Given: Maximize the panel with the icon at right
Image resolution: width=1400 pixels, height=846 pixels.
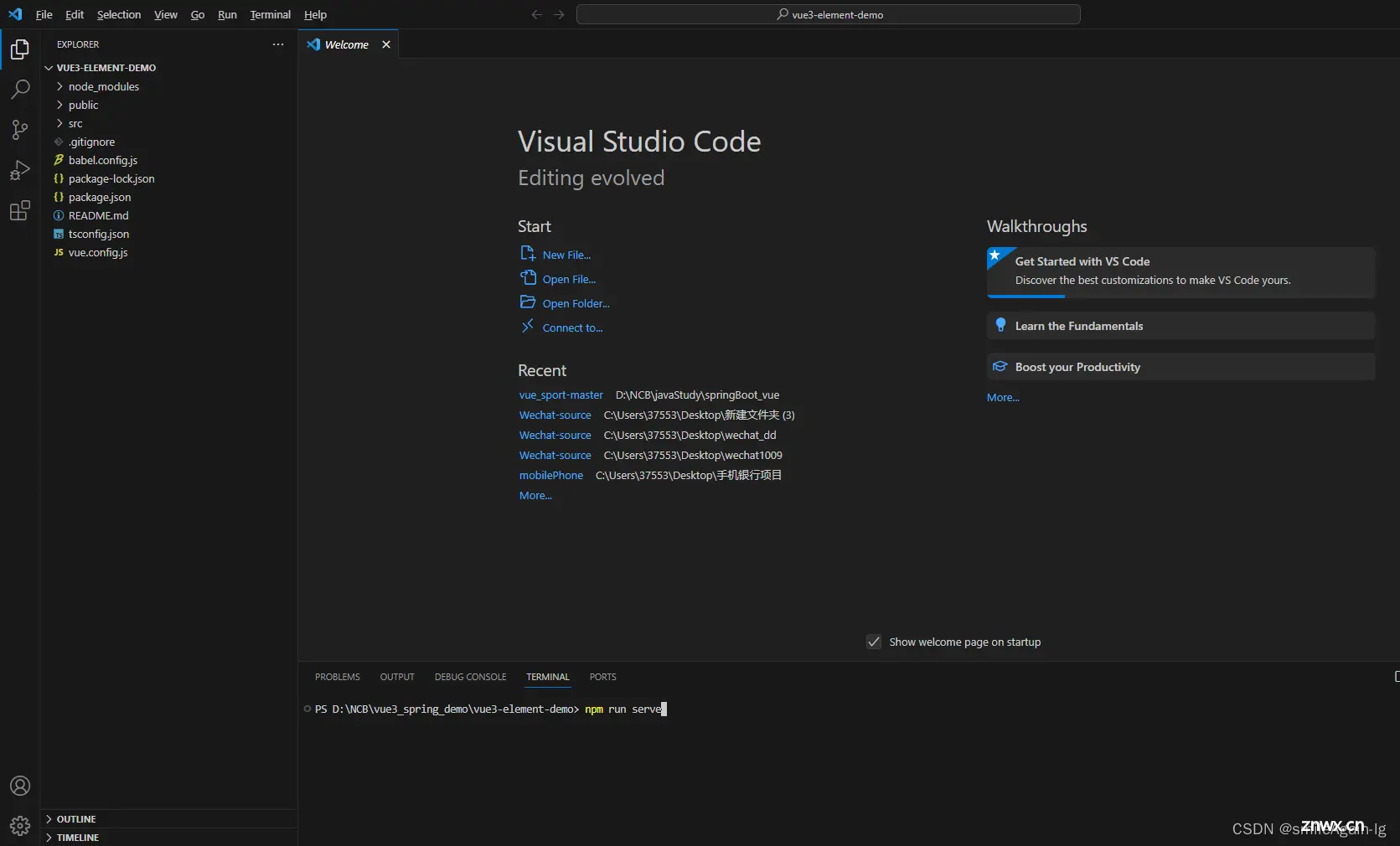Looking at the screenshot, I should coord(1396,676).
